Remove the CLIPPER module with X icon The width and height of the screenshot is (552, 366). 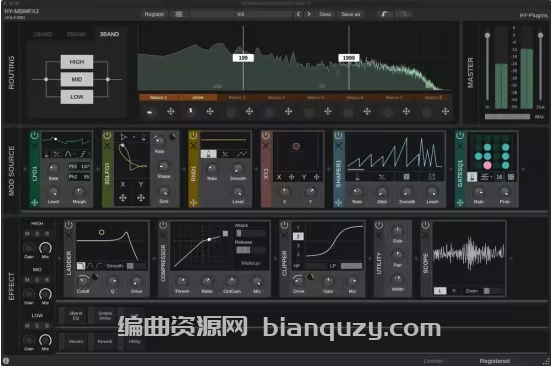pyautogui.click(x=284, y=235)
